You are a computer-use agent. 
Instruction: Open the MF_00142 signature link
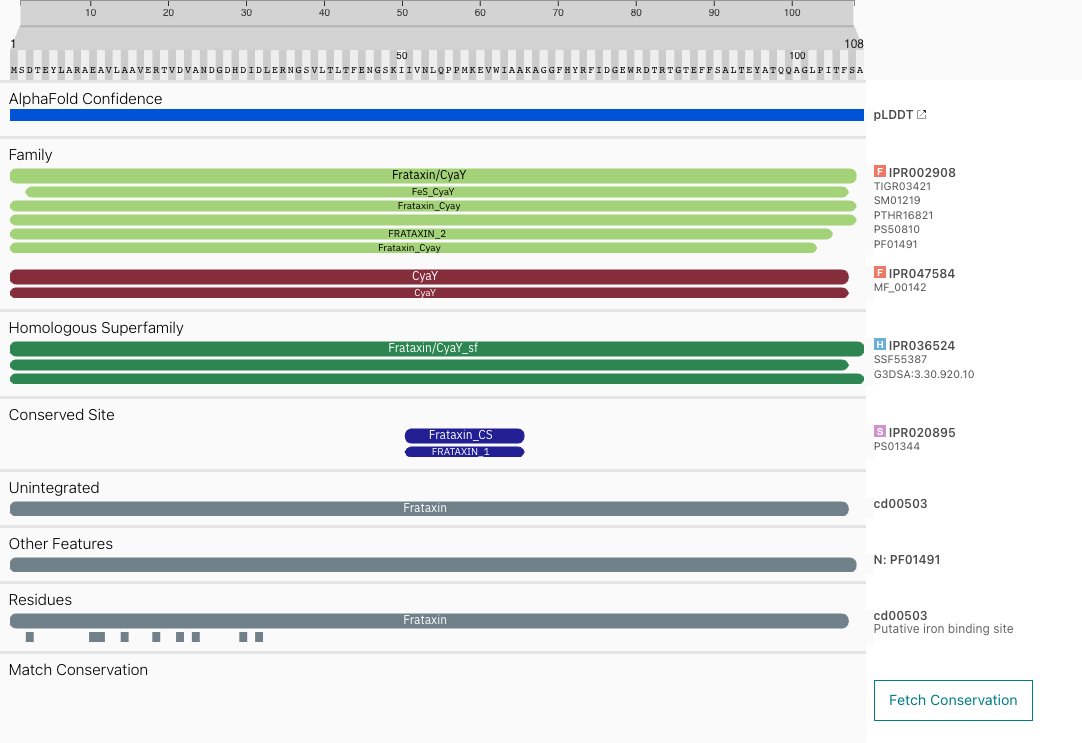click(900, 288)
